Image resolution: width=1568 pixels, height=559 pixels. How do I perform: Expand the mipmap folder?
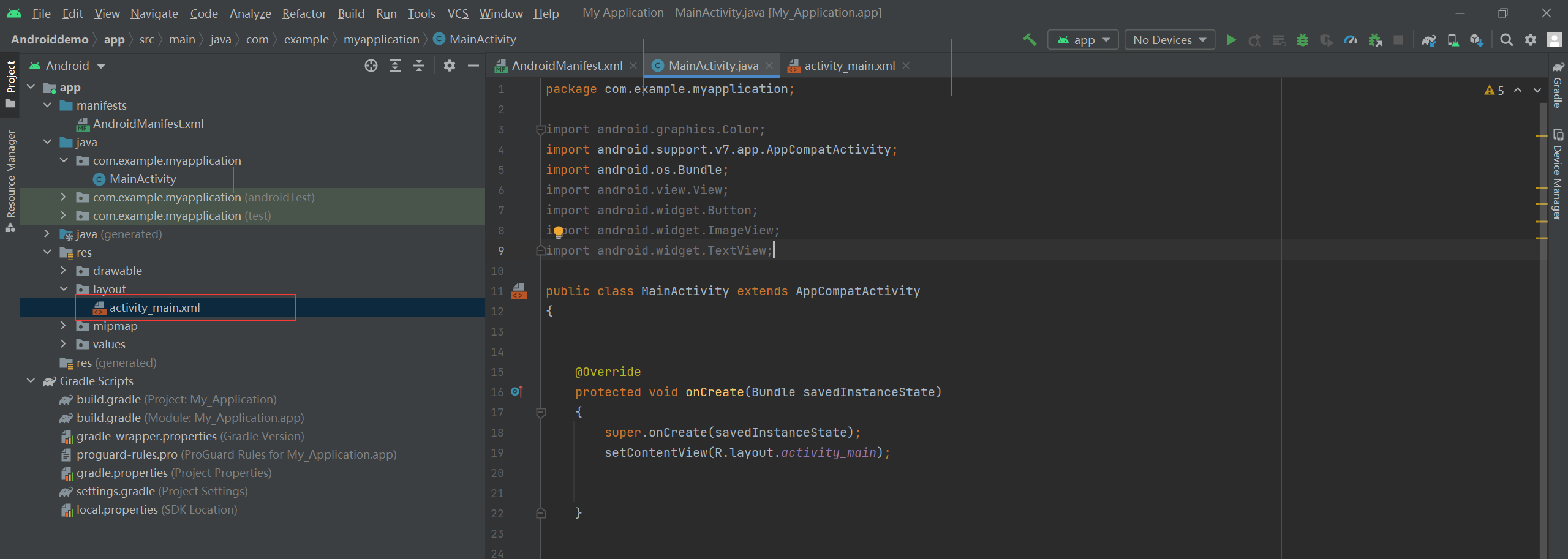click(x=63, y=326)
